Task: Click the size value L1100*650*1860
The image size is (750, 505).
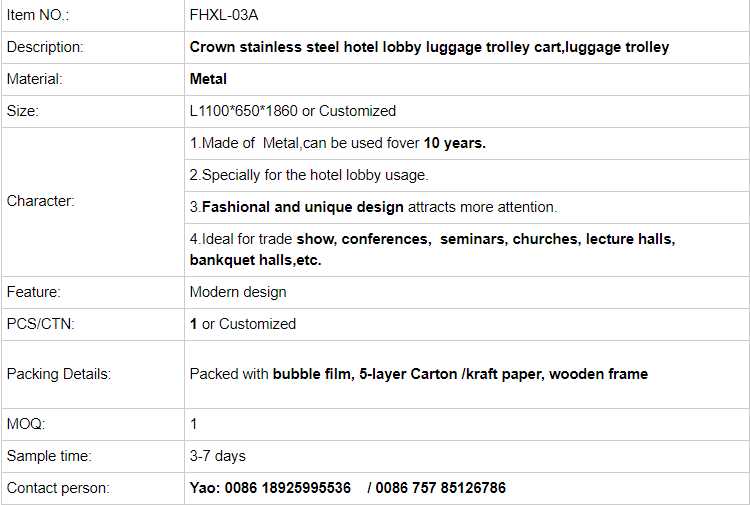Action: [292, 111]
